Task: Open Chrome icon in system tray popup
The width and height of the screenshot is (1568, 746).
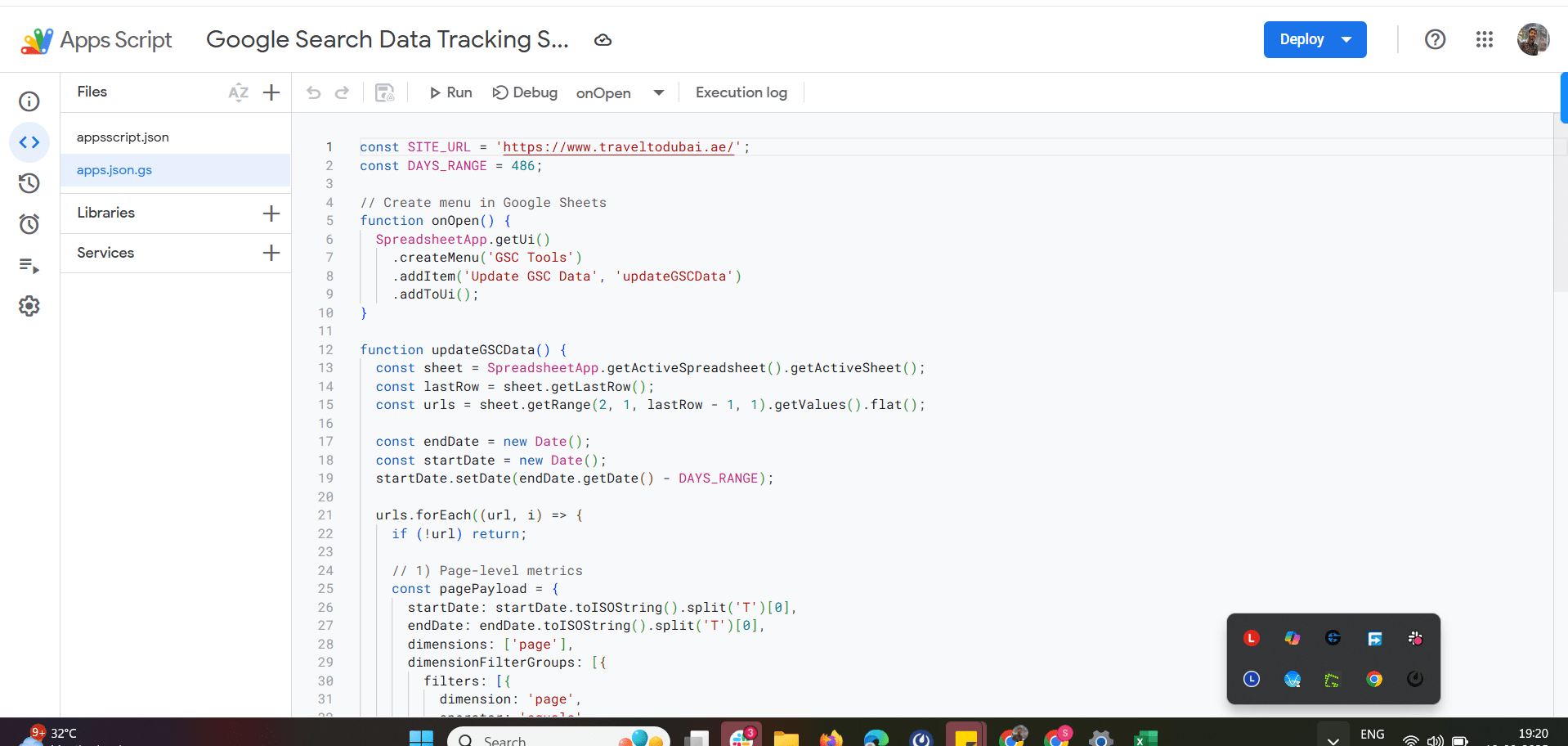Action: tap(1374, 679)
